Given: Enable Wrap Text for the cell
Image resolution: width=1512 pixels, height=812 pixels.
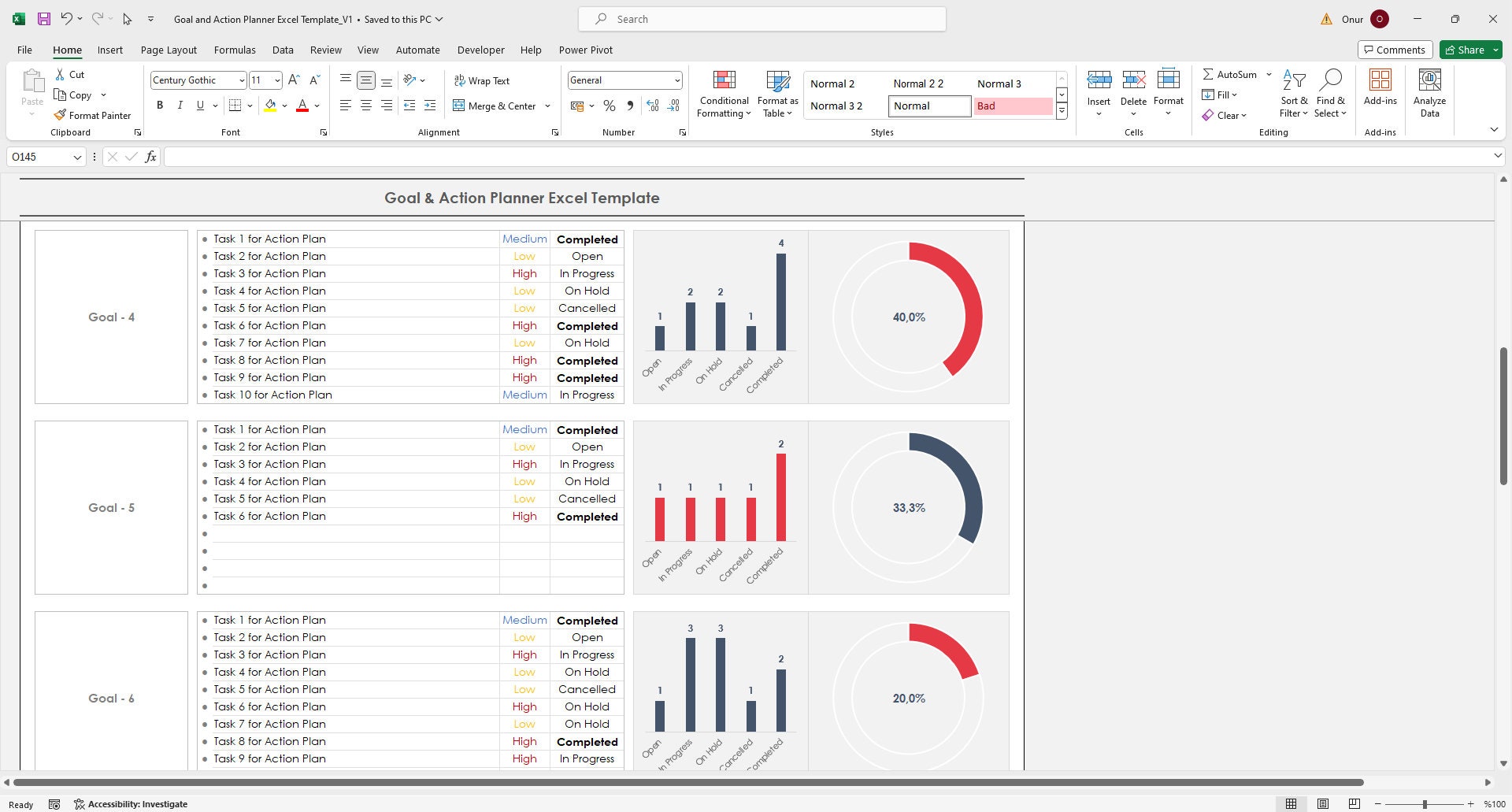Looking at the screenshot, I should tap(482, 80).
